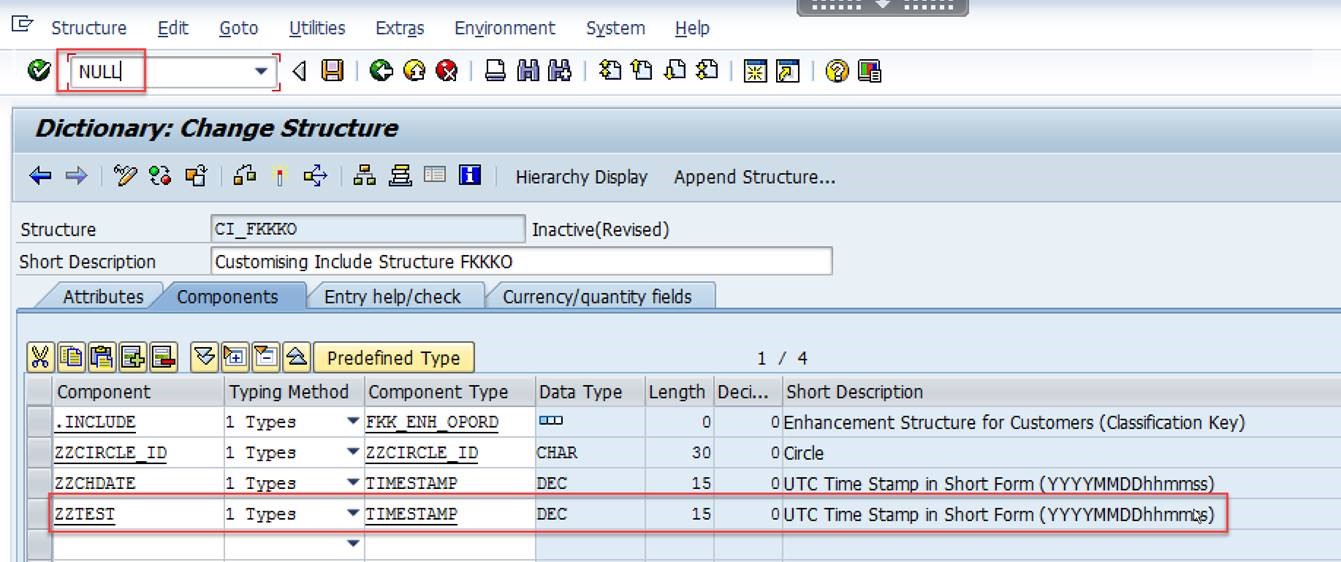Collapse the command field triangle arrow

299,71
